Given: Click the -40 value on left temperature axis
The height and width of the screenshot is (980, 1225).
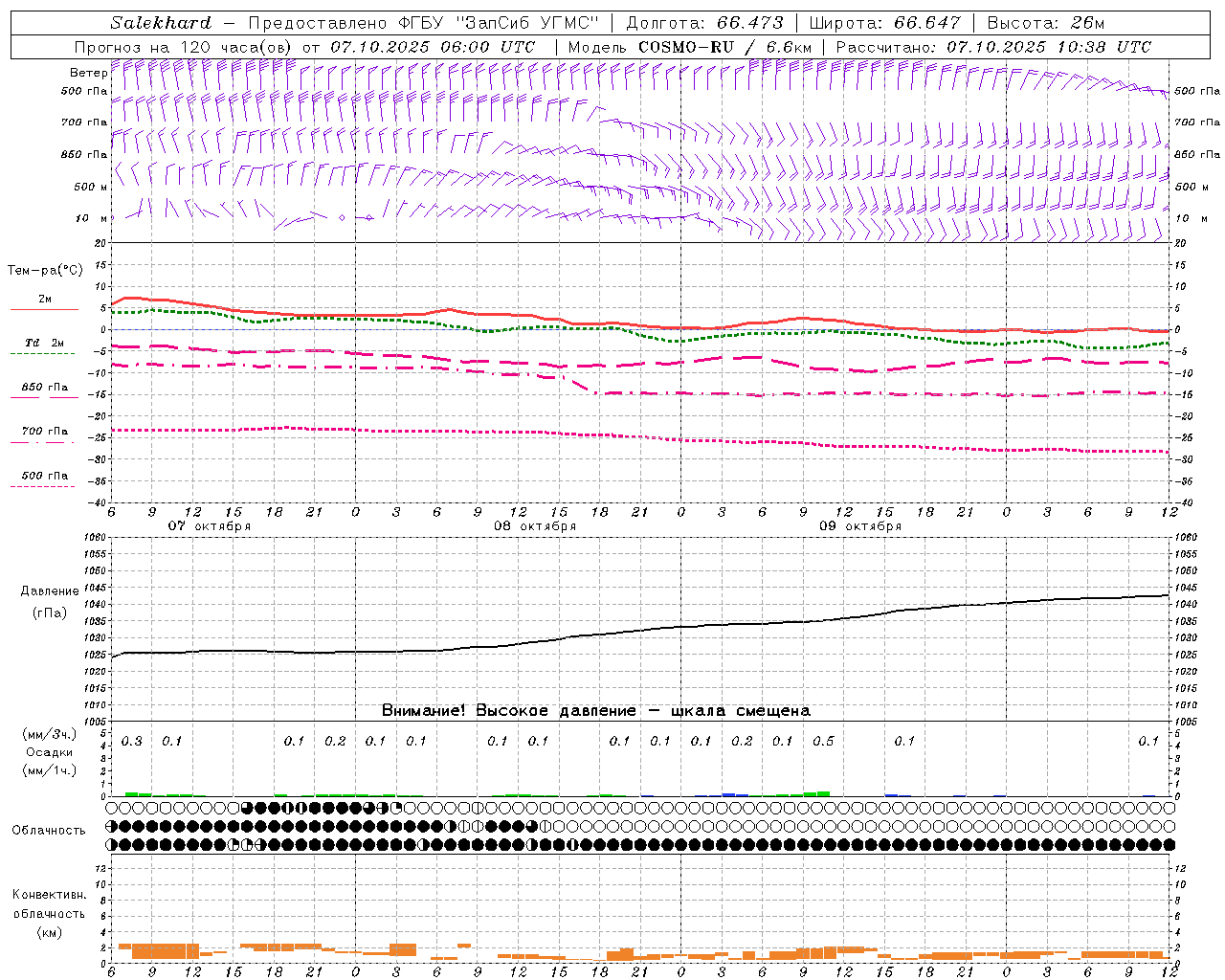Looking at the screenshot, I should 98,502.
